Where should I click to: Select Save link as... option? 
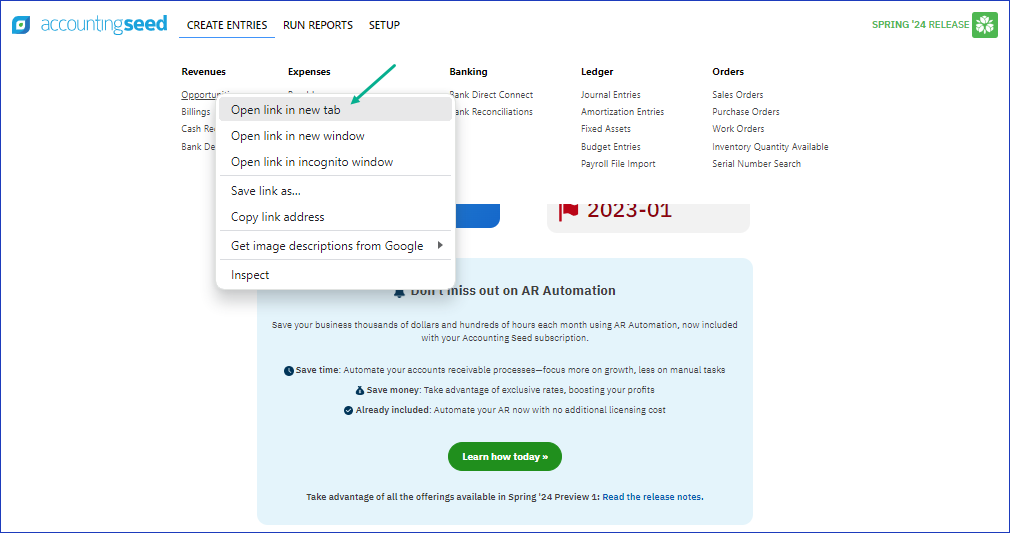pyautogui.click(x=336, y=191)
